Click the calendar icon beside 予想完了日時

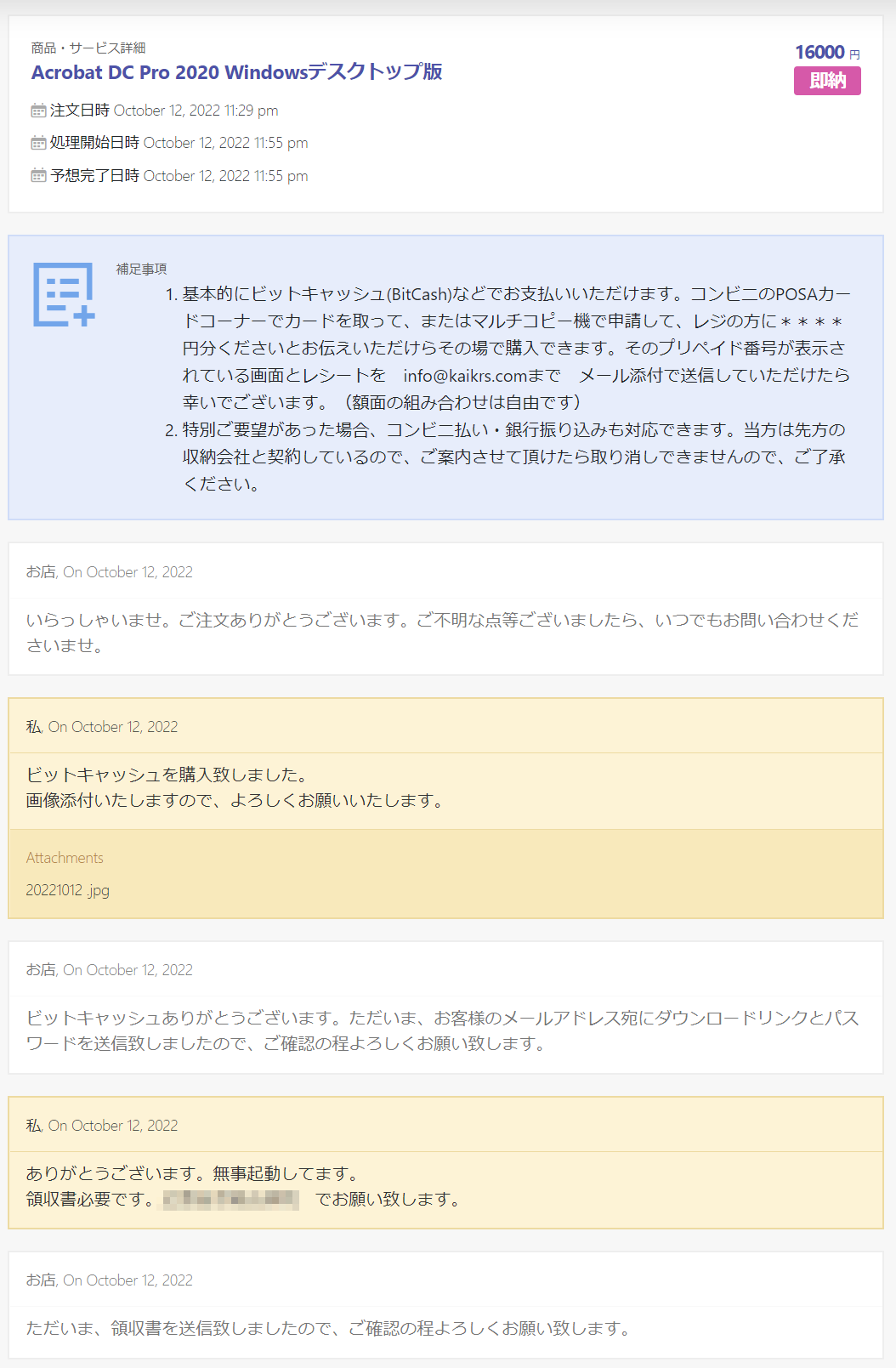(38, 176)
